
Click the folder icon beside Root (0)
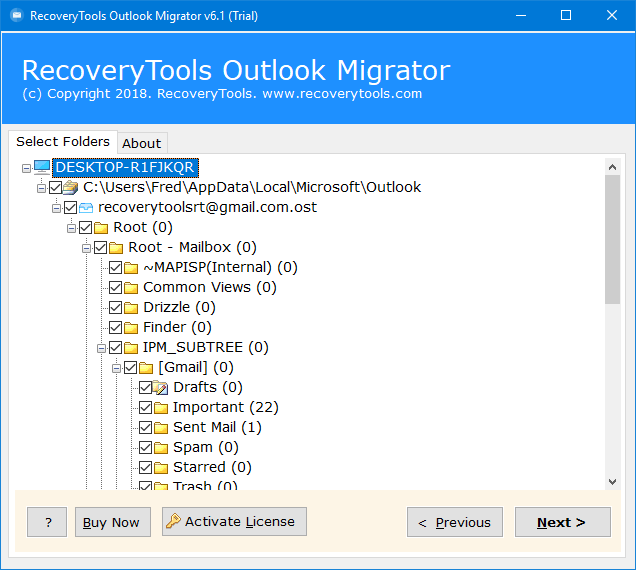[x=101, y=228]
